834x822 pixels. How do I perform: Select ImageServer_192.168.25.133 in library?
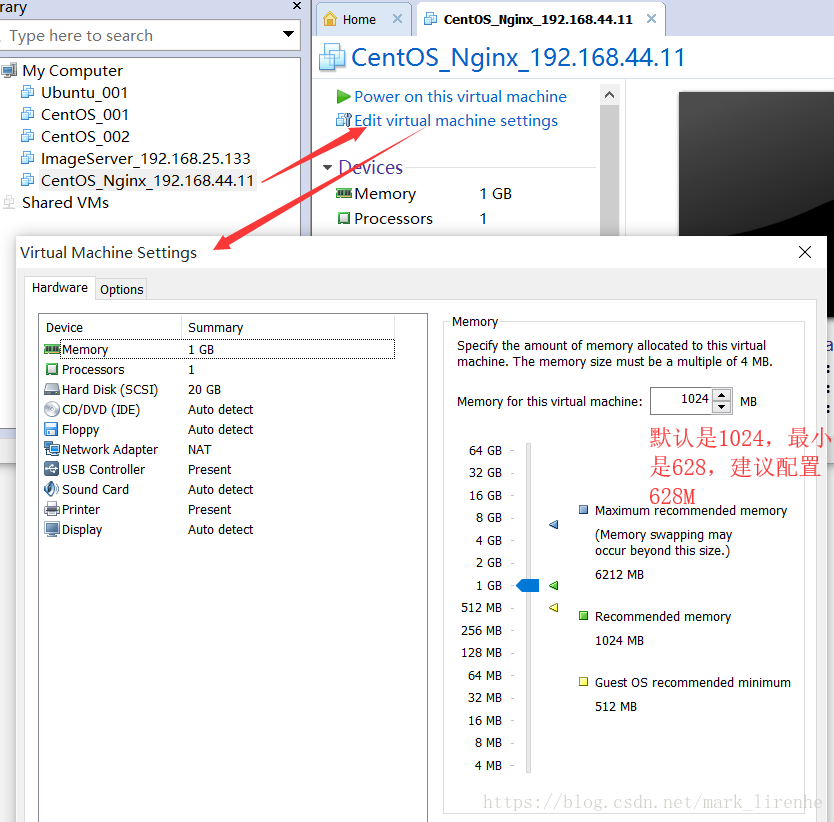146,159
